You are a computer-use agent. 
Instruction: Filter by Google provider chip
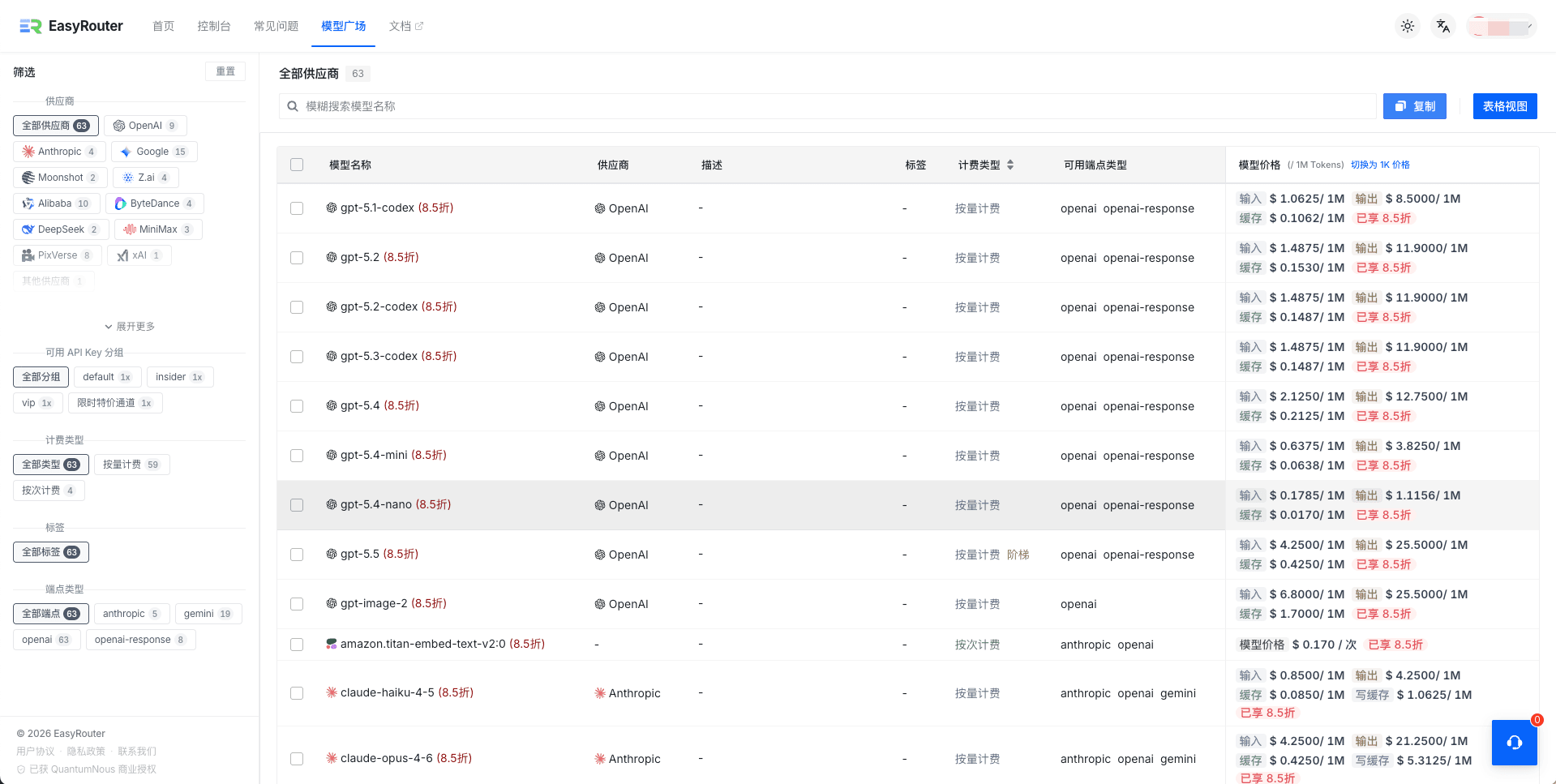coord(154,152)
